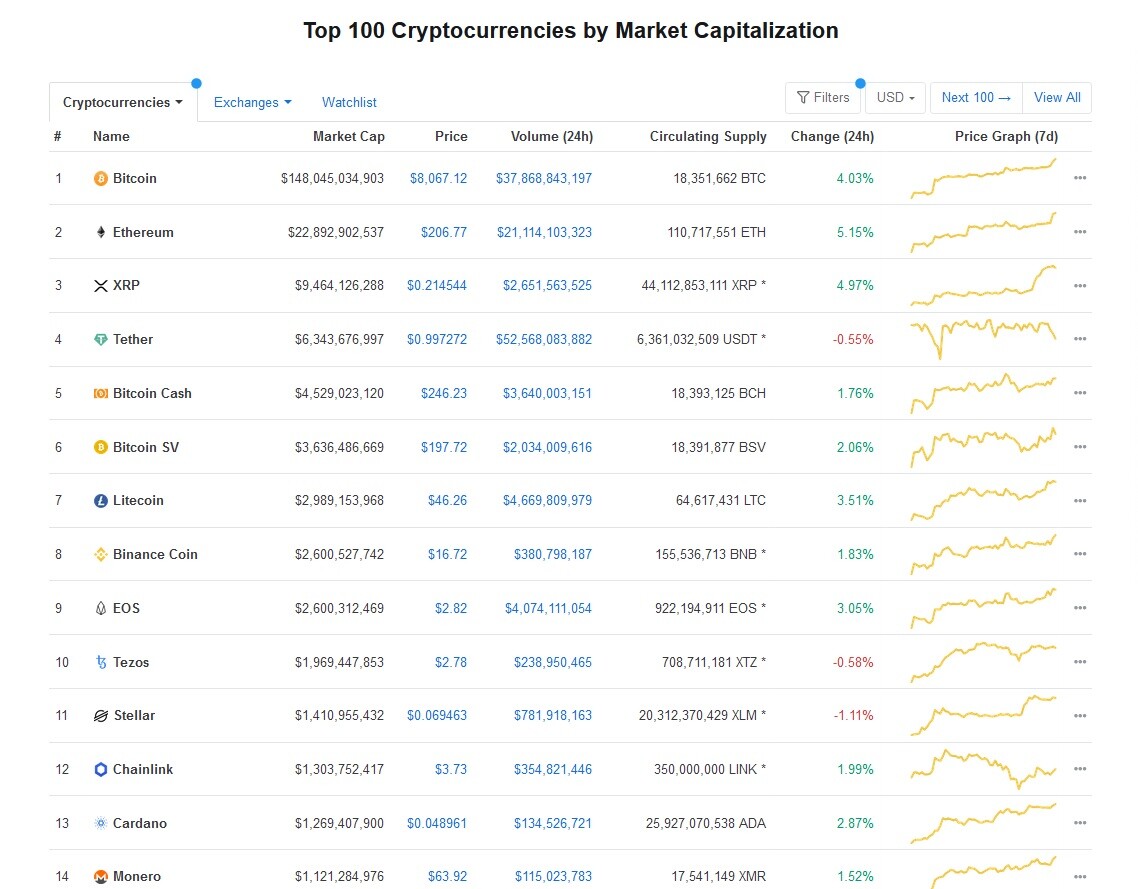Click the Chainlink hexagon icon
The image size is (1138, 889).
click(x=101, y=769)
